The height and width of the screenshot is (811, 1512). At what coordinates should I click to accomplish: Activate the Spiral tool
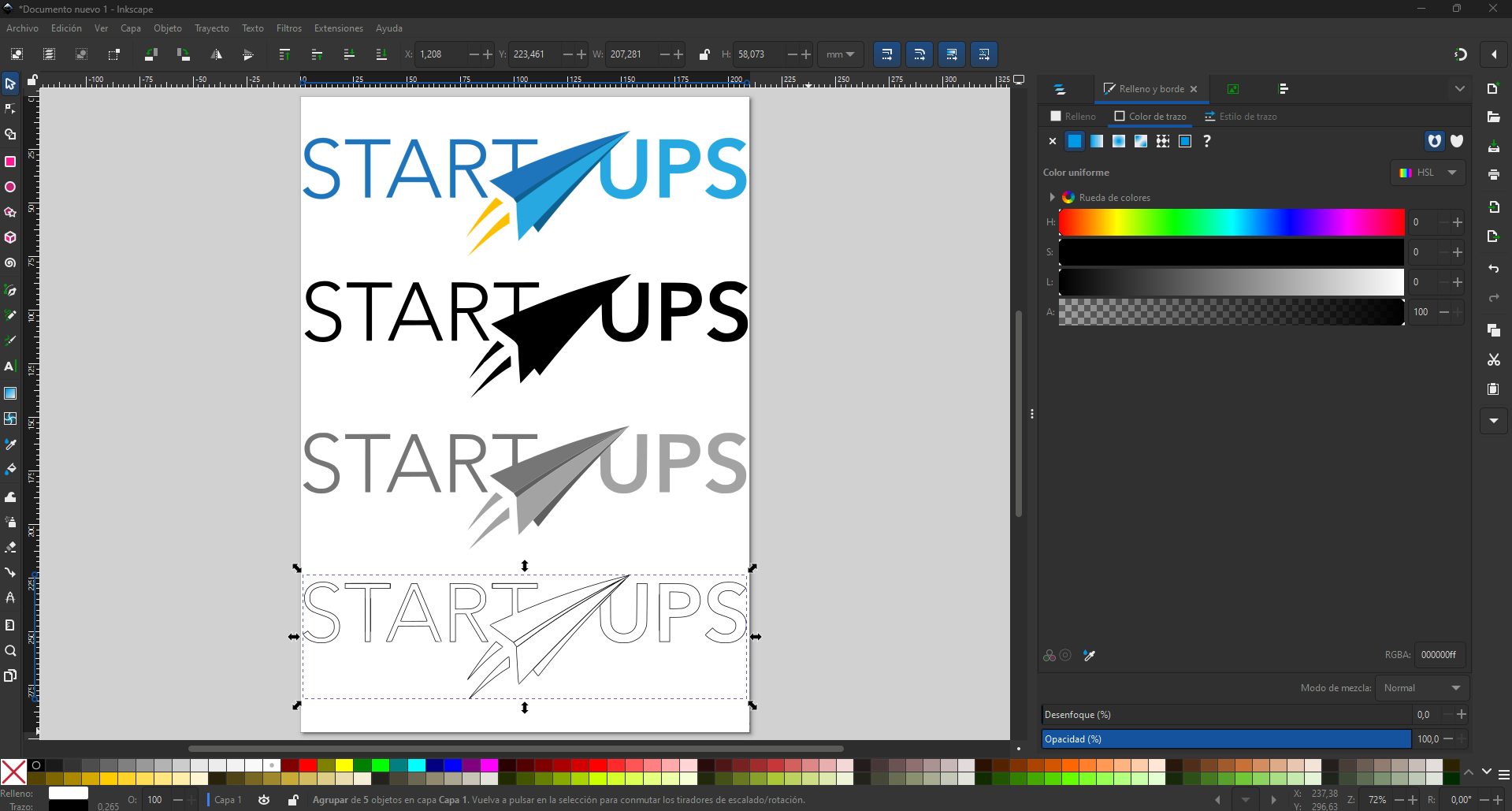10,262
